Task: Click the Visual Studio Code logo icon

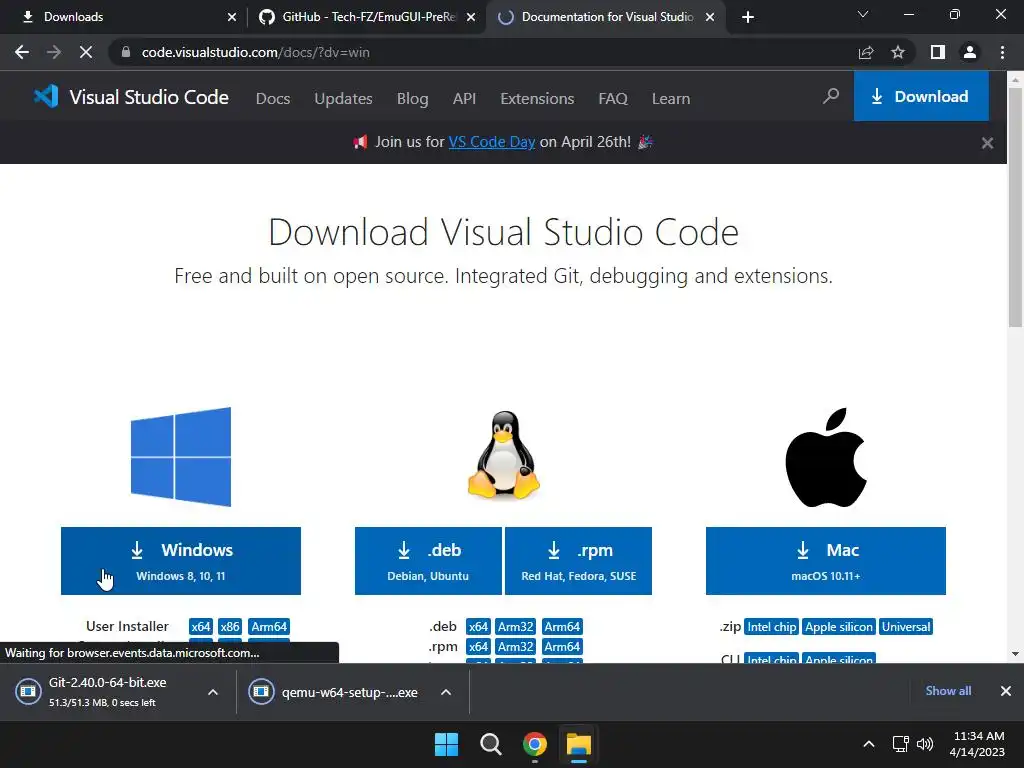Action: click(x=46, y=97)
